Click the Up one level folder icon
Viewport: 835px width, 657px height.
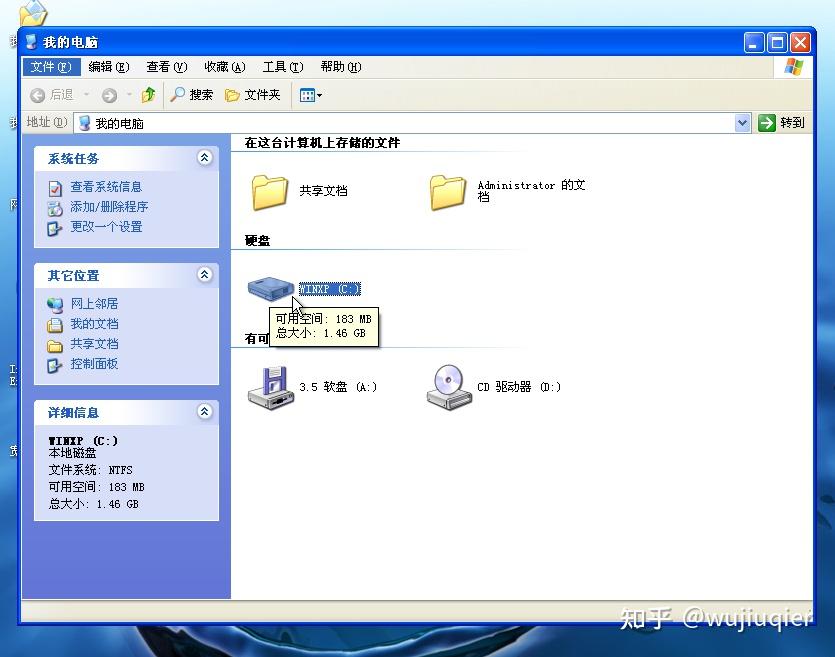click(x=148, y=95)
